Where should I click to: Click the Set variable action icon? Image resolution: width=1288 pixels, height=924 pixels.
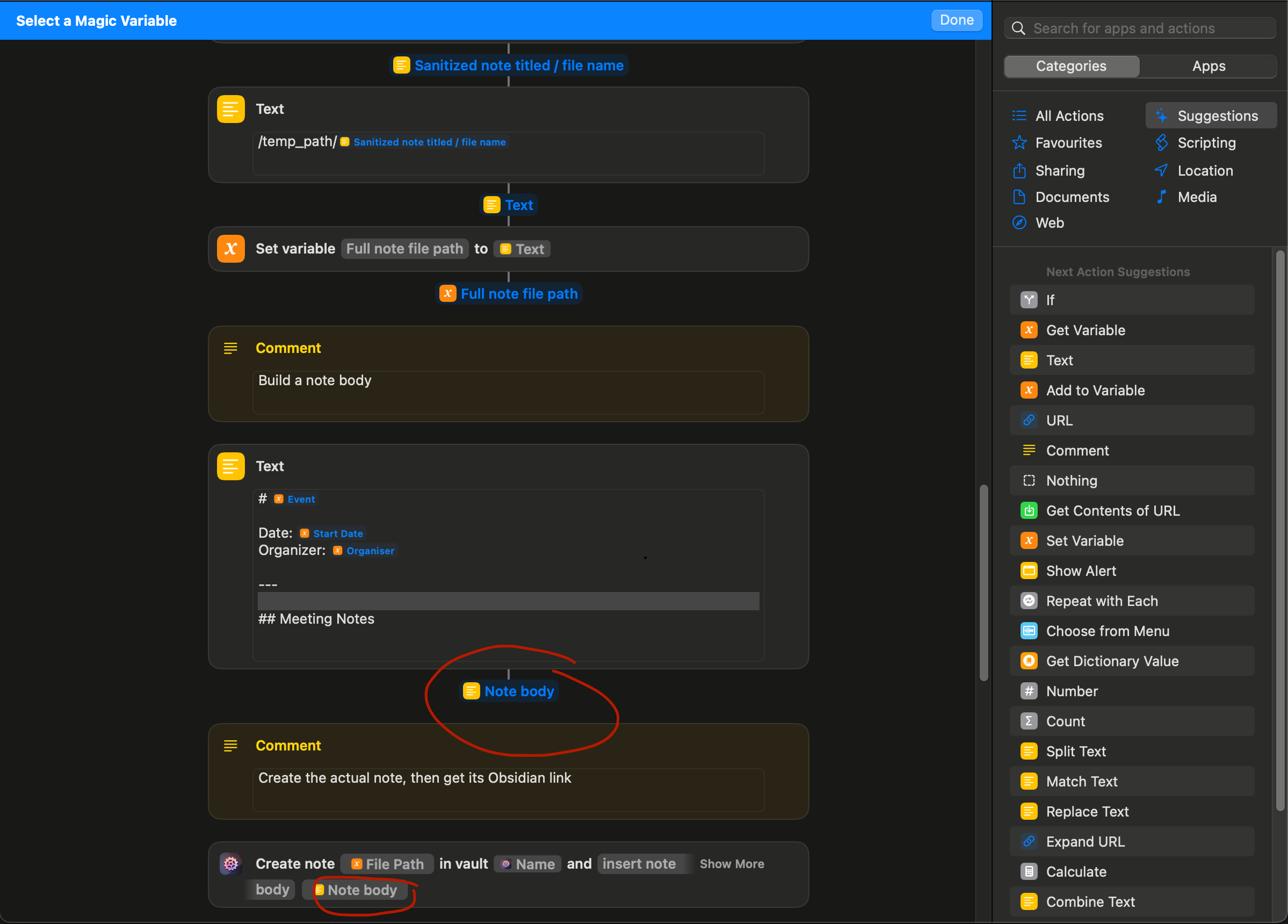click(x=230, y=249)
